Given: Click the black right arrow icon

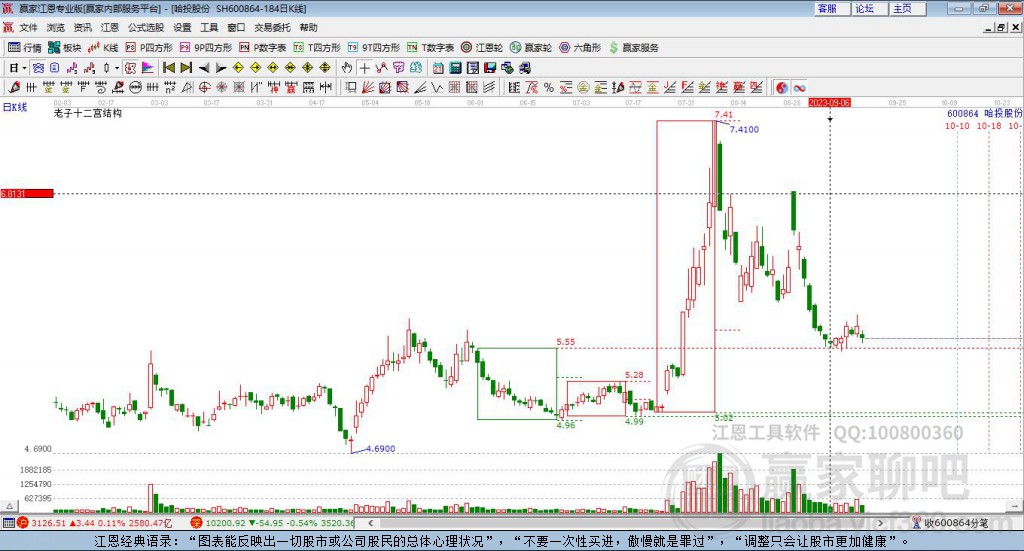Looking at the screenshot, I should [221, 68].
